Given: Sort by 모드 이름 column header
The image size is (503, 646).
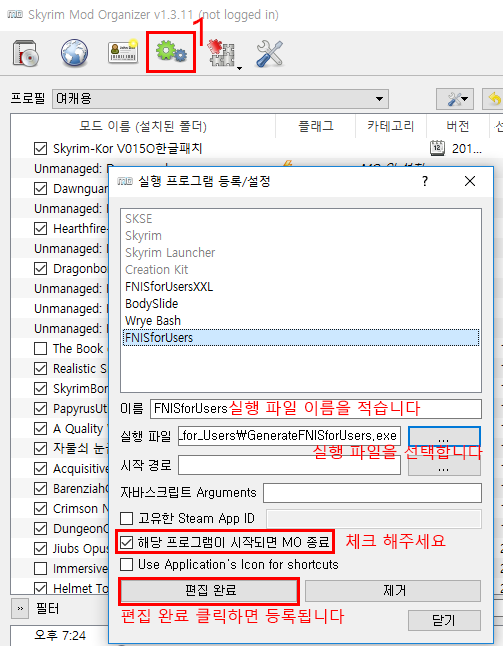Looking at the screenshot, I should [x=143, y=126].
